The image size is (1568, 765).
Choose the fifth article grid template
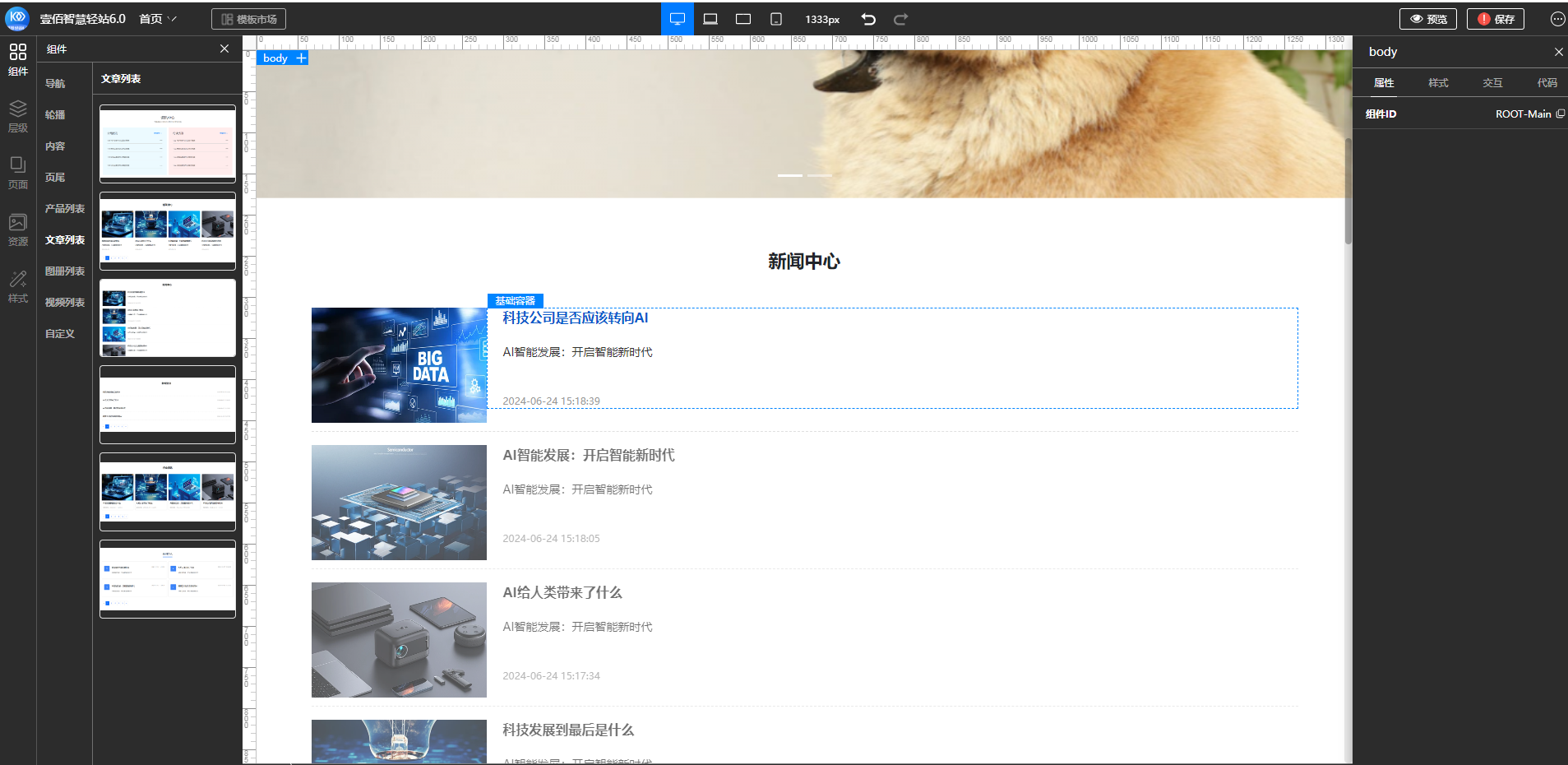pos(168,492)
